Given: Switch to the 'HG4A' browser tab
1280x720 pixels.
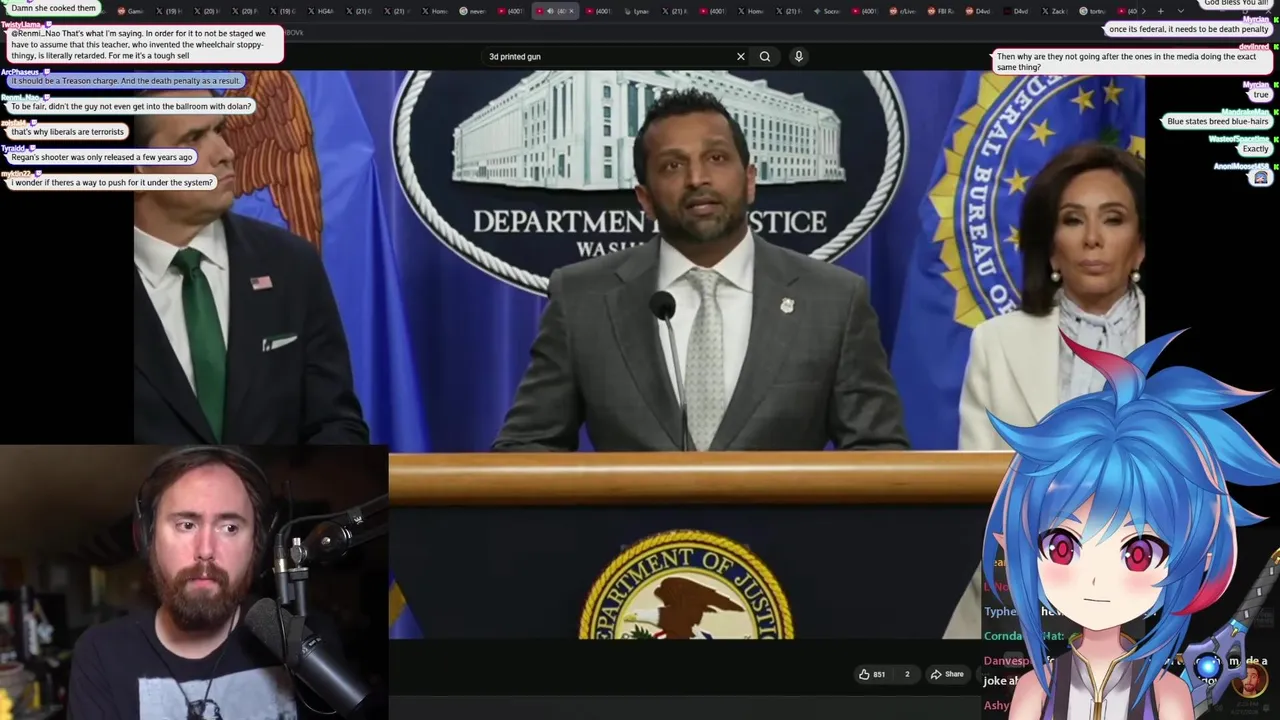Looking at the screenshot, I should coord(321,11).
